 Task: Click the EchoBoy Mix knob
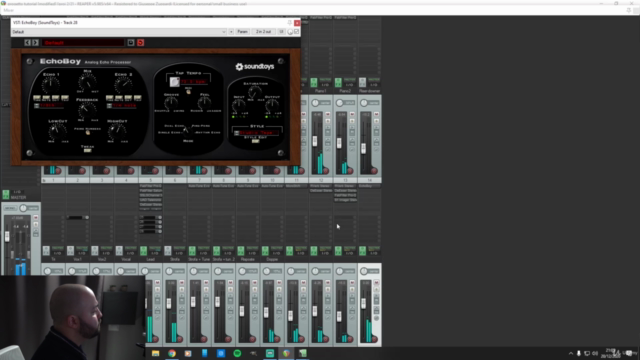87,82
